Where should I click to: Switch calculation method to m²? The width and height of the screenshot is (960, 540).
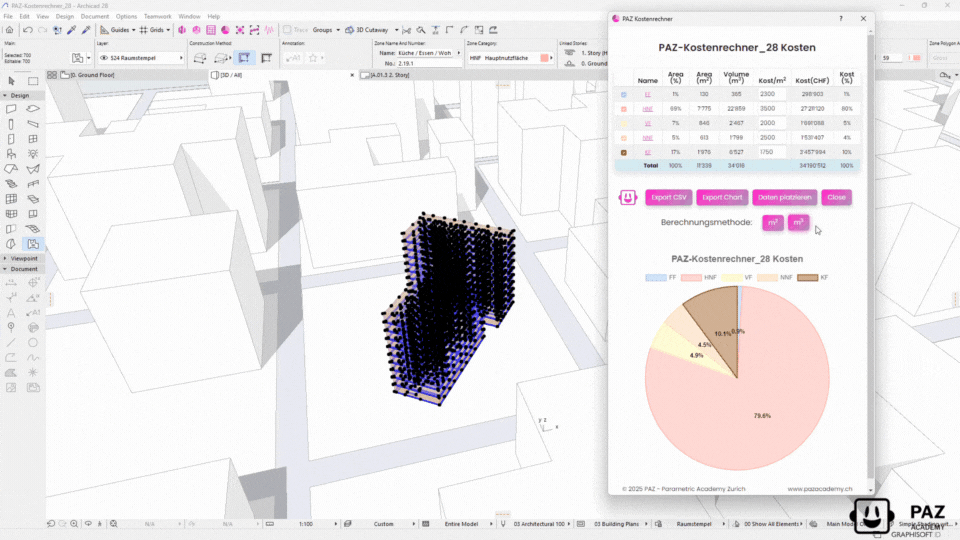[x=773, y=223]
